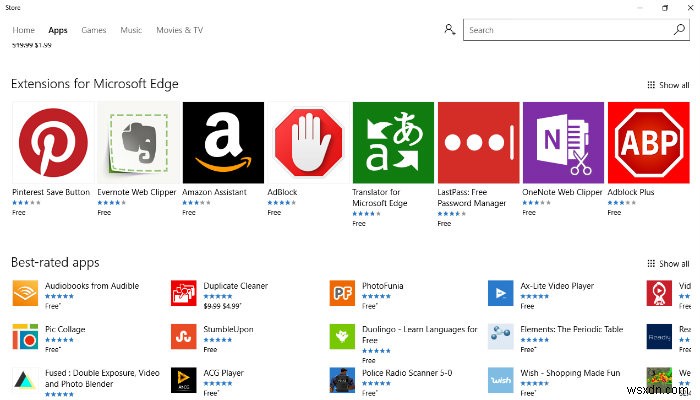Click the OneNote Web Clipper title
Viewport: 700px width, 400px height.
(562, 192)
